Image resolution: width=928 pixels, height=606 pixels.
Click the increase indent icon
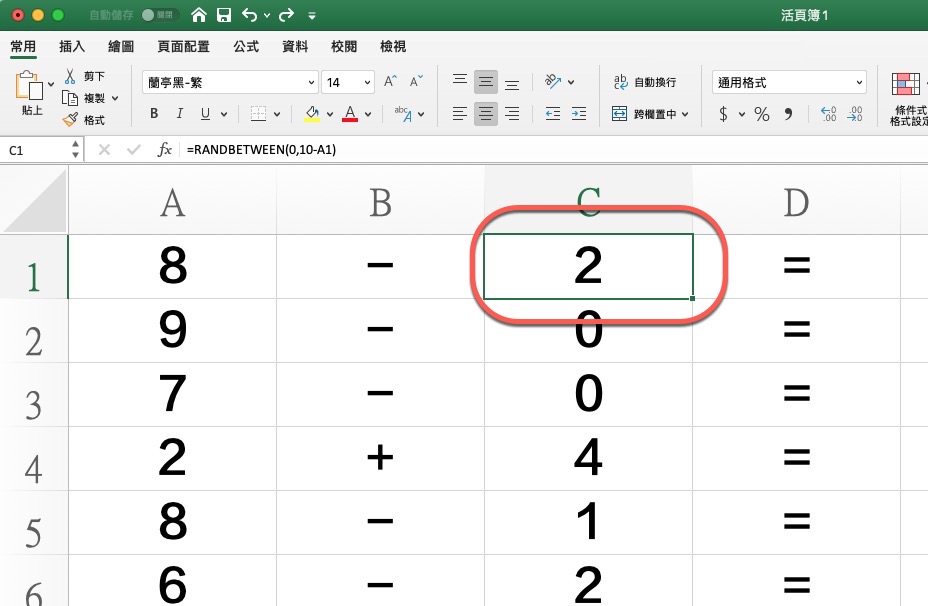[x=580, y=114]
